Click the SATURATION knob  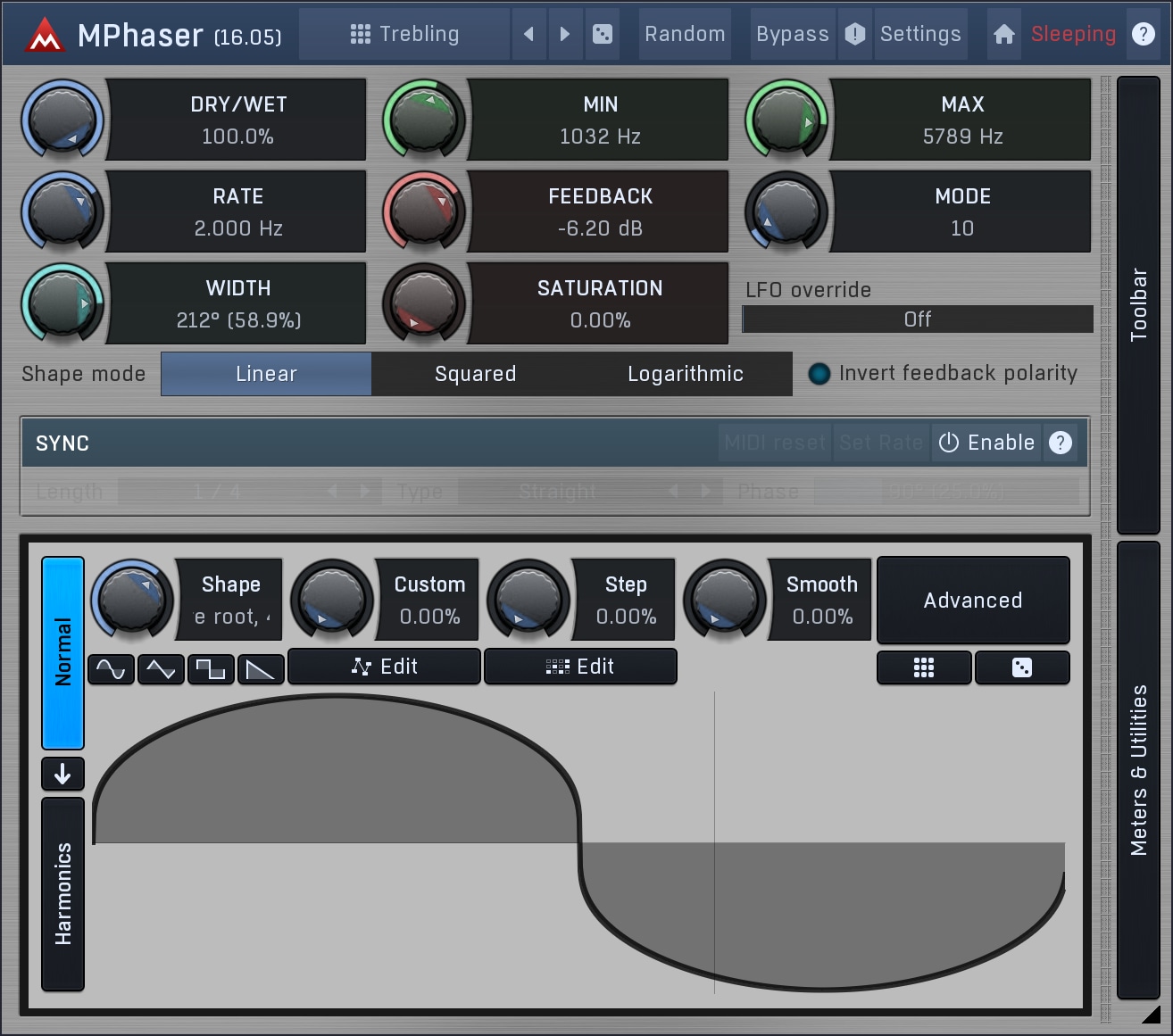point(424,303)
